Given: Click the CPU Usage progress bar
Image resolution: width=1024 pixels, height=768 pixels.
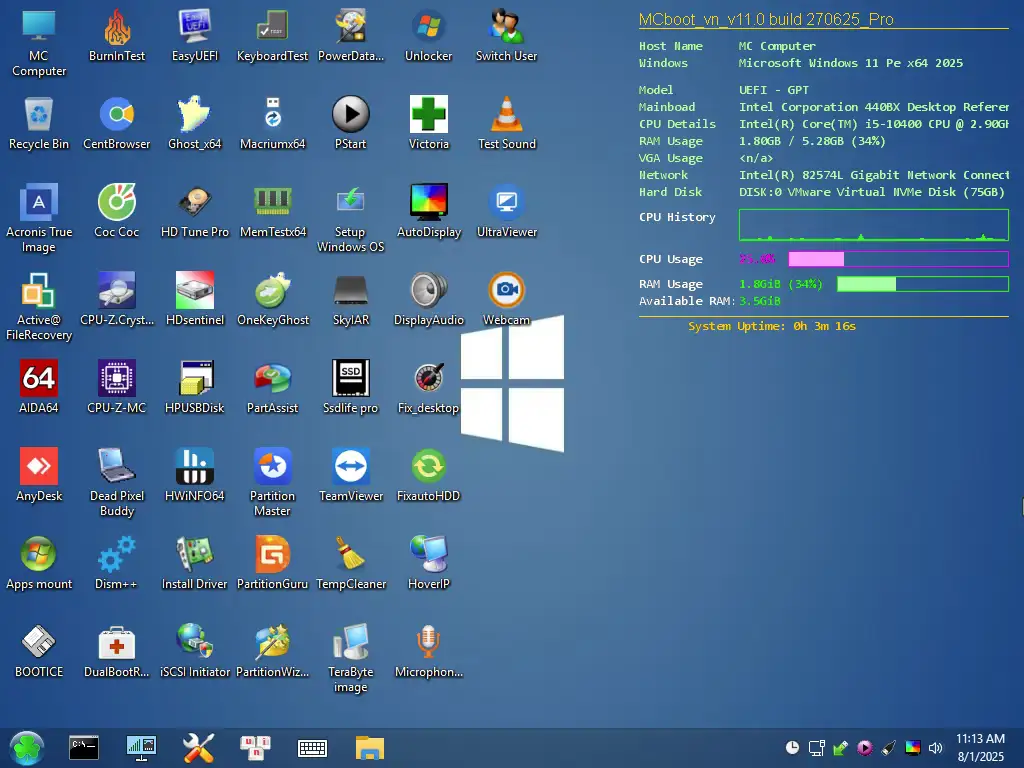Looking at the screenshot, I should (x=897, y=259).
